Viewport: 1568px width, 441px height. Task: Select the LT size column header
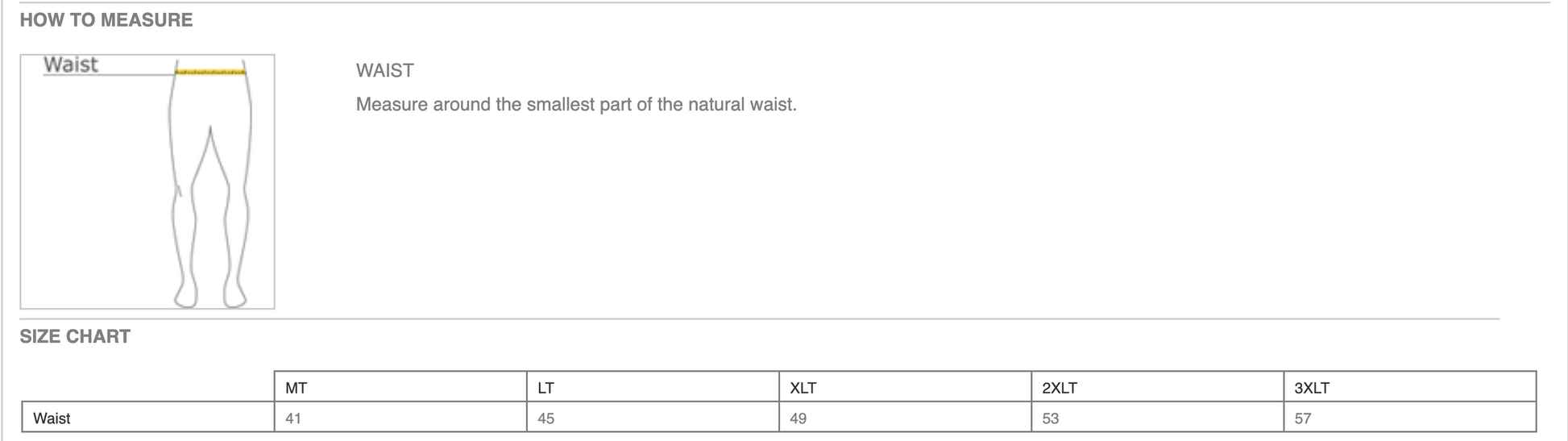545,388
